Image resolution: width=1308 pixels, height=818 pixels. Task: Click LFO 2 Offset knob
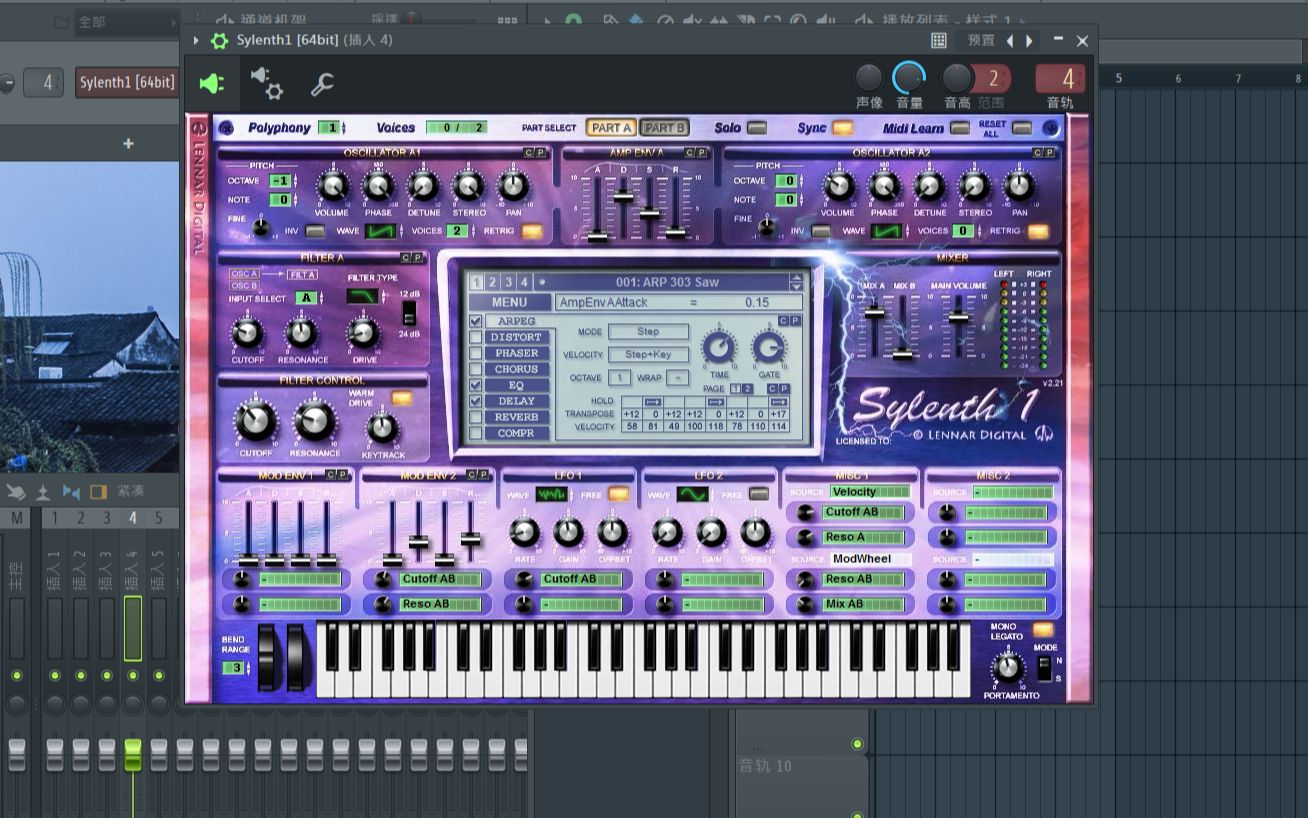(756, 532)
